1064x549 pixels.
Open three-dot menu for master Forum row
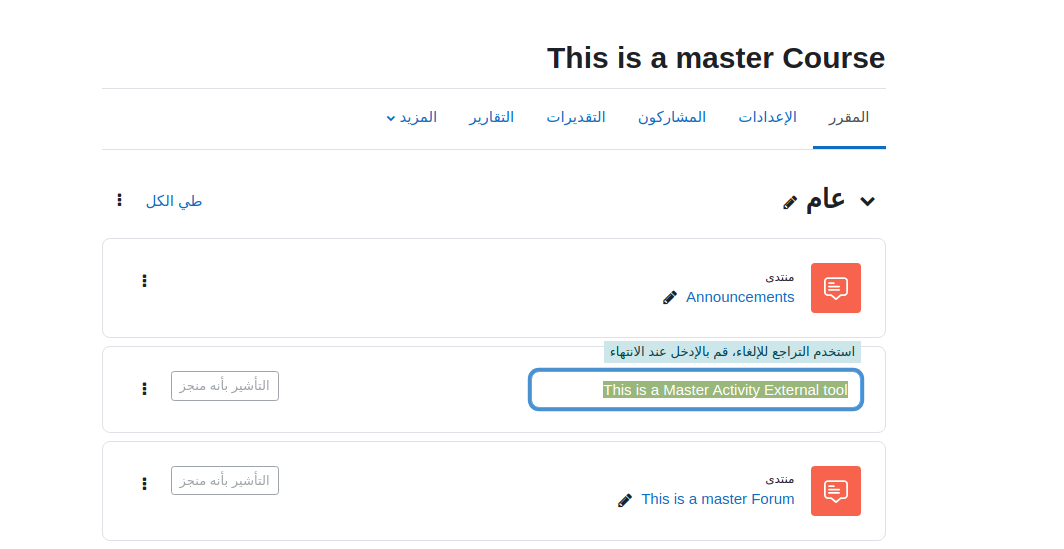(145, 483)
